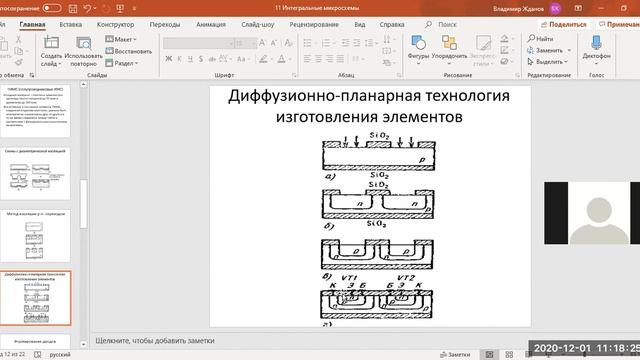Open Упорядочить arrange menu
The width and height of the screenshot is (640, 360).
(x=449, y=51)
